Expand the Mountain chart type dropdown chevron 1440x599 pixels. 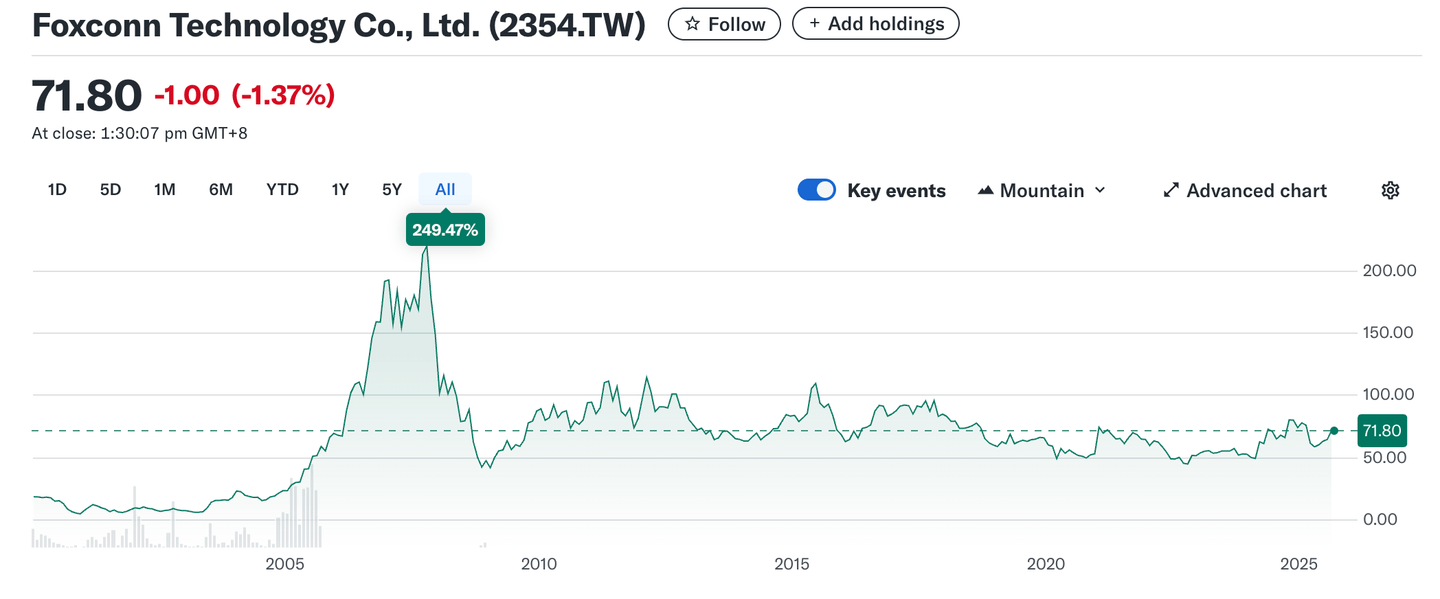1100,191
